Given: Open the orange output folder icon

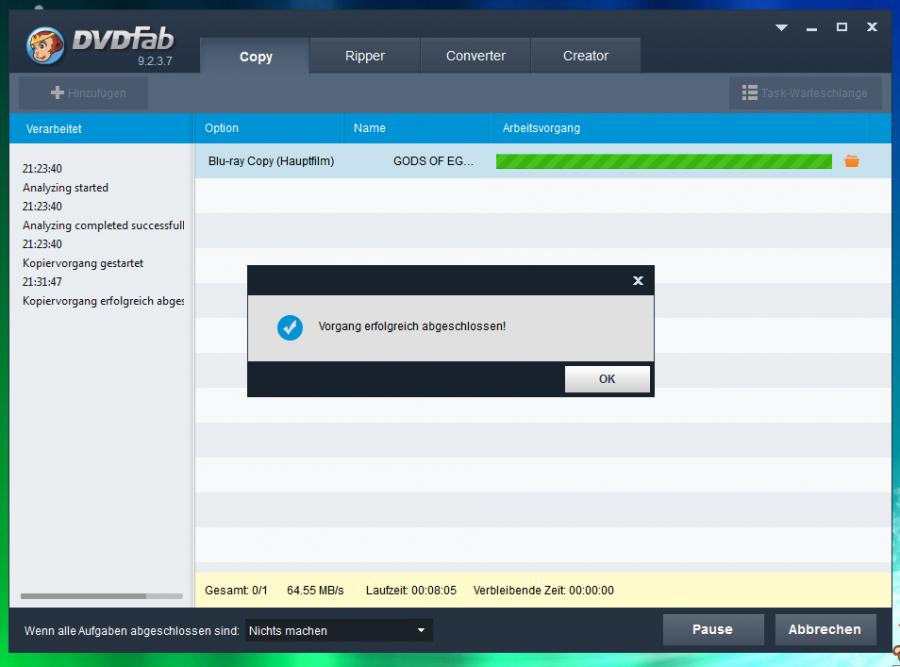Looking at the screenshot, I should pyautogui.click(x=852, y=161).
